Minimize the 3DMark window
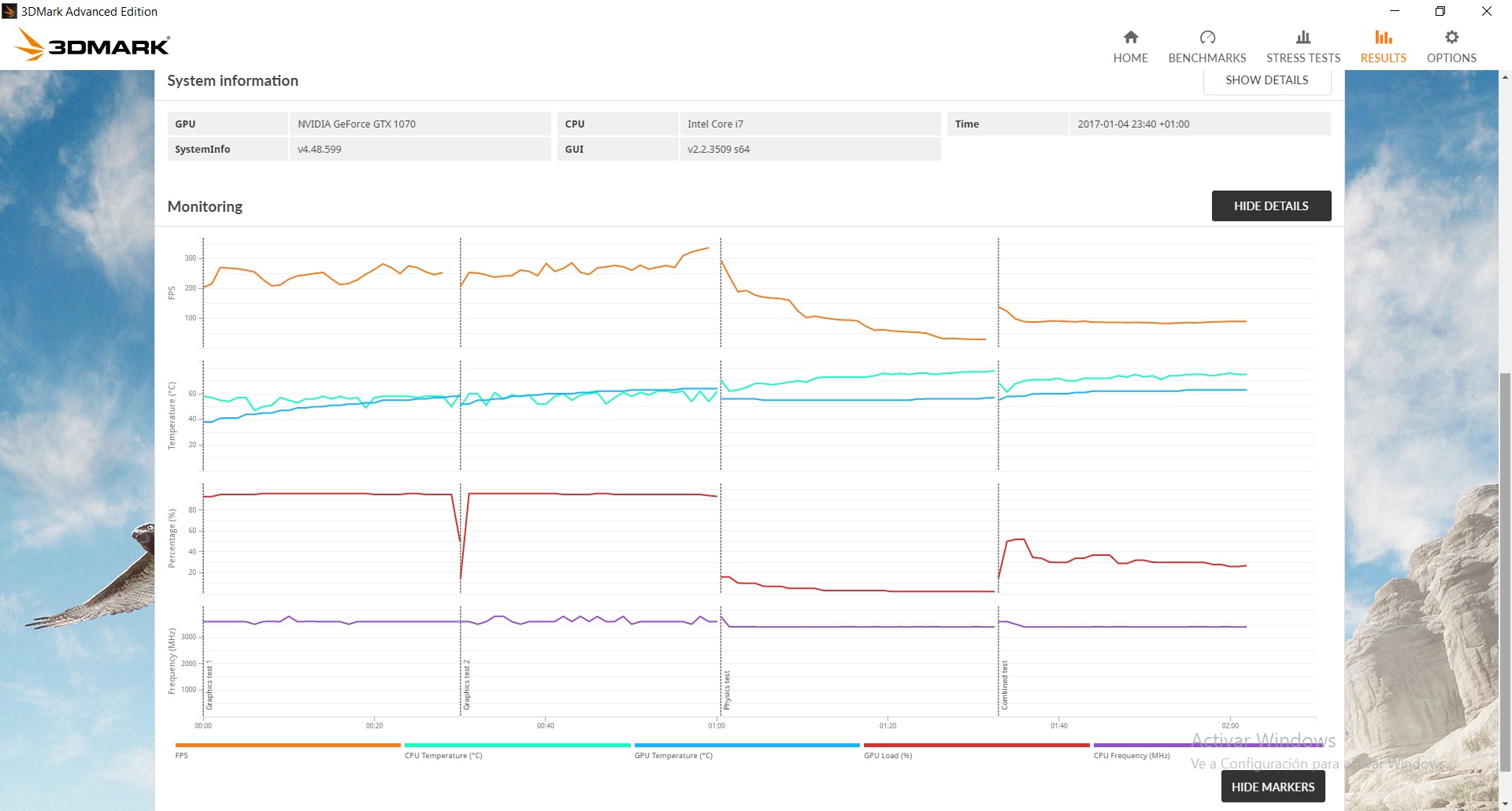 [x=1395, y=11]
